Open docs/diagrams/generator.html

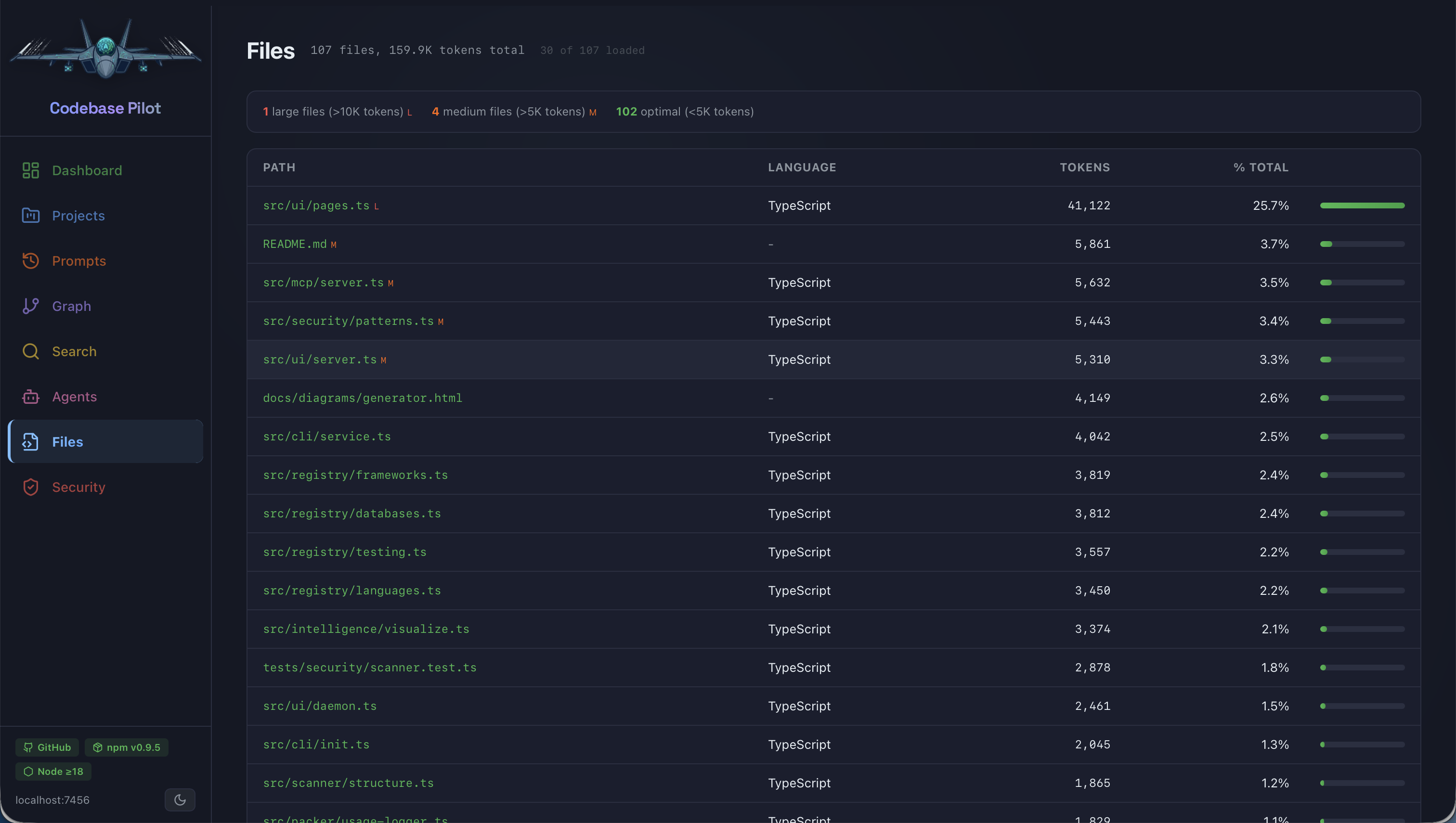coord(363,398)
